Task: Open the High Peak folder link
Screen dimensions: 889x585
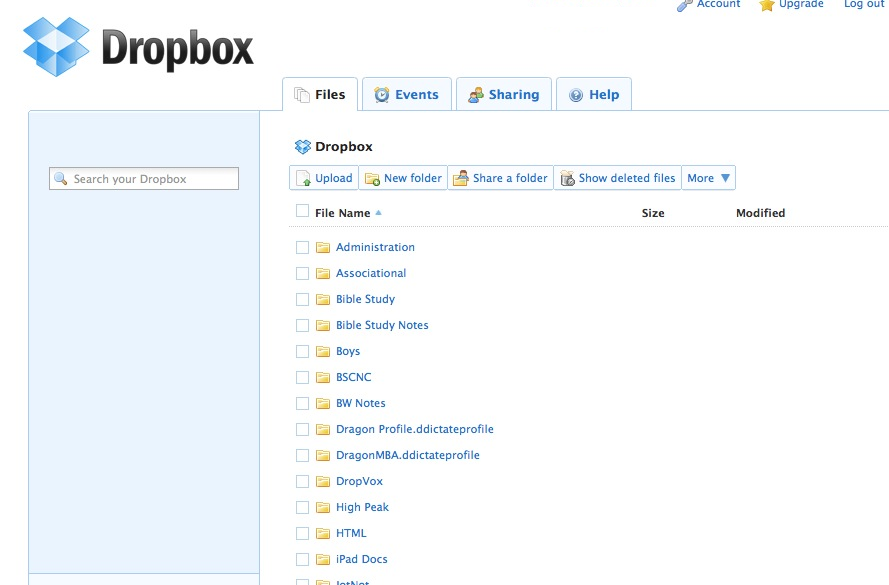Action: (362, 507)
